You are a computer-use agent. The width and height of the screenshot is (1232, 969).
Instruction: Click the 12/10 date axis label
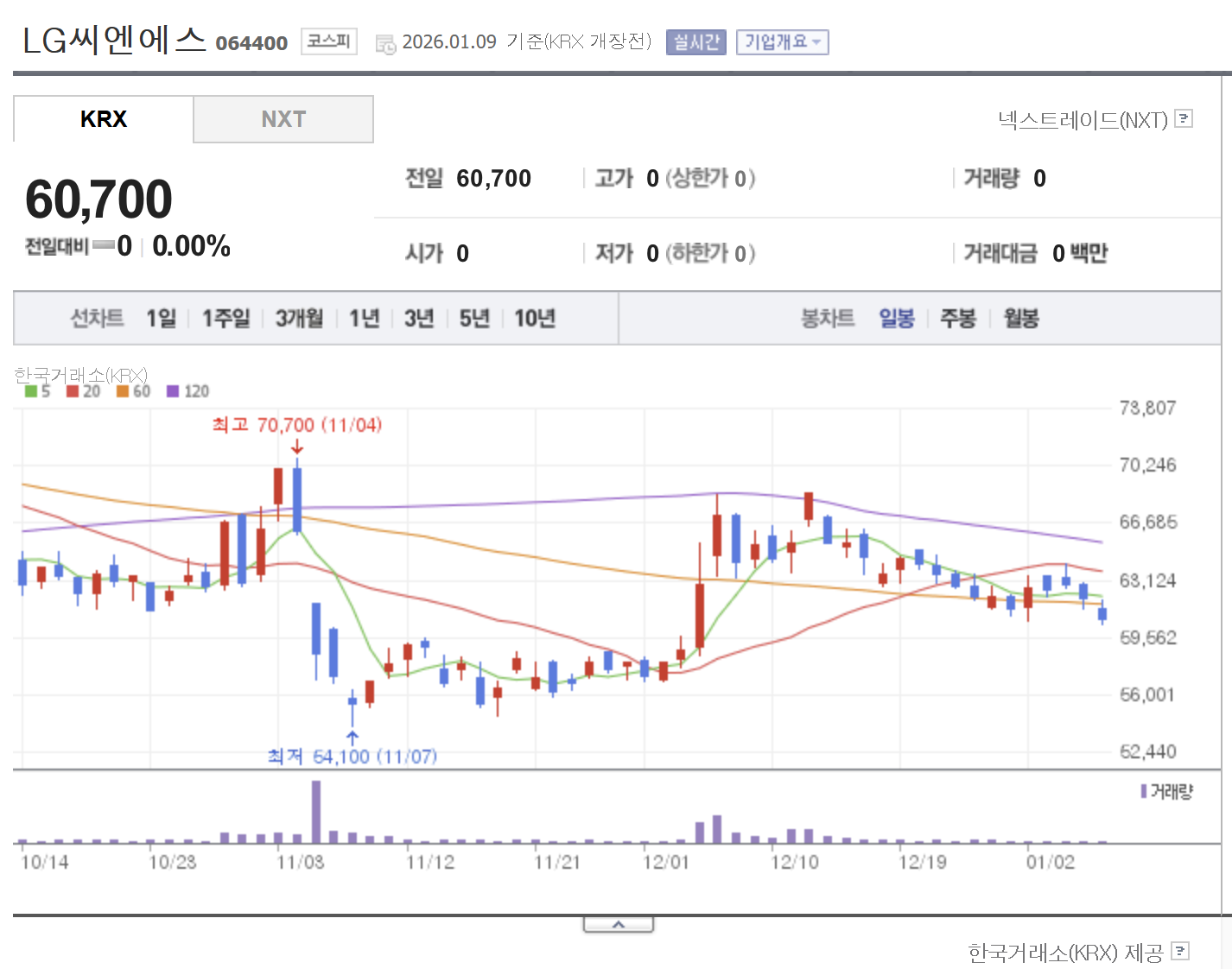[x=794, y=862]
